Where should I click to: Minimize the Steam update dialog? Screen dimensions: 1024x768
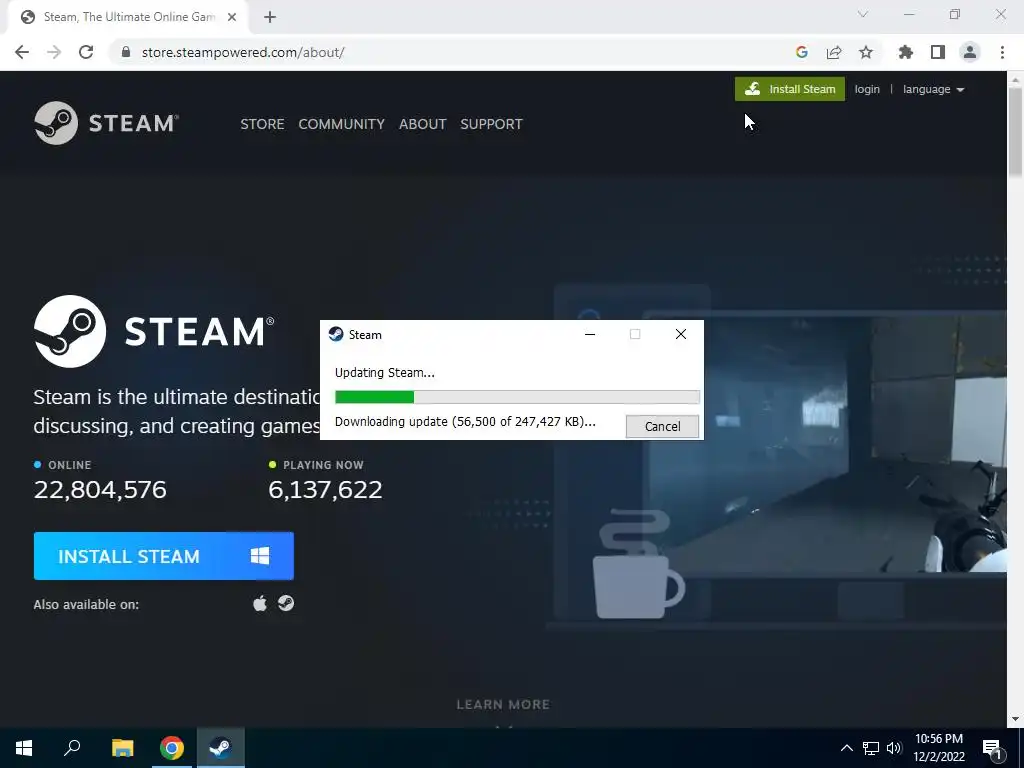click(x=590, y=334)
